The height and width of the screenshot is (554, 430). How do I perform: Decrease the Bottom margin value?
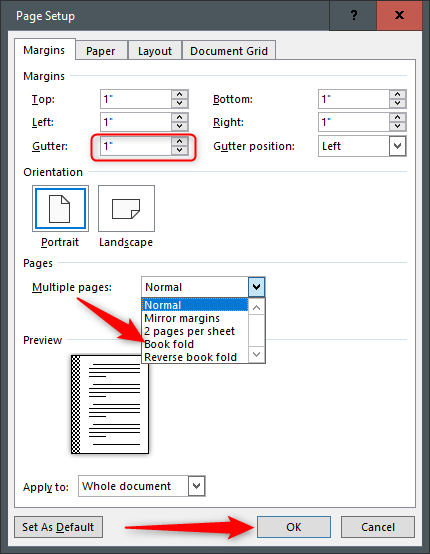tap(397, 103)
